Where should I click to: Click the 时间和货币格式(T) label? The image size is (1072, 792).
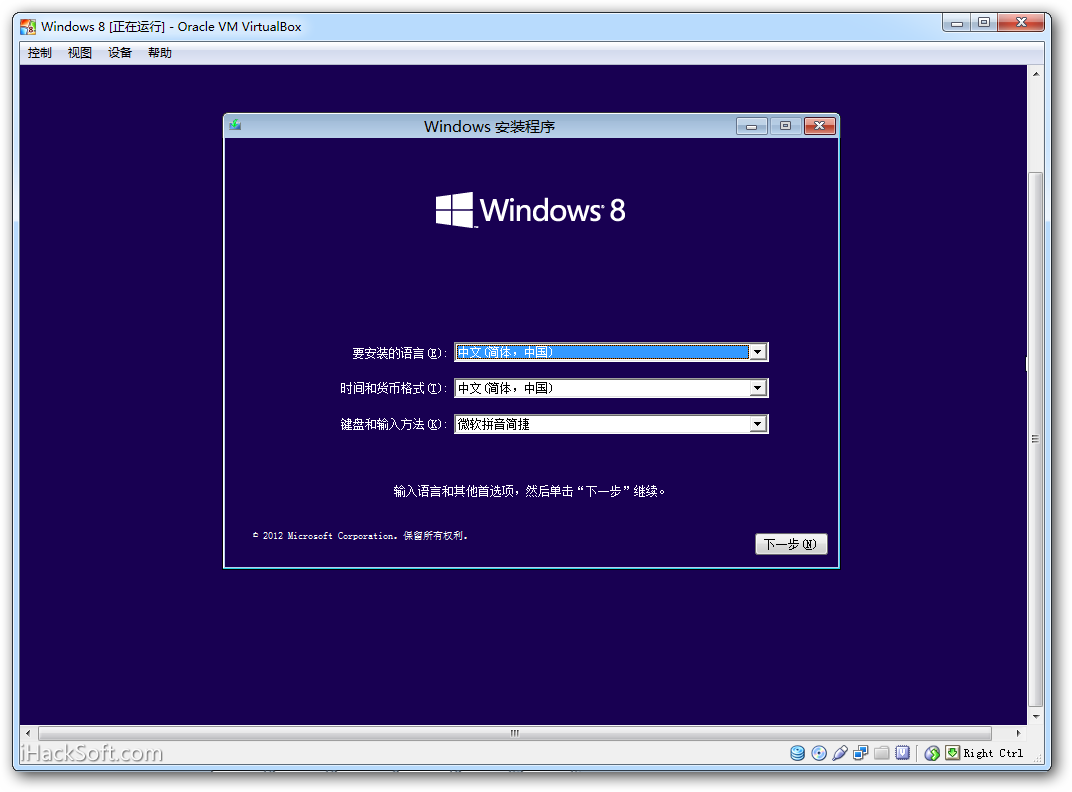point(393,388)
